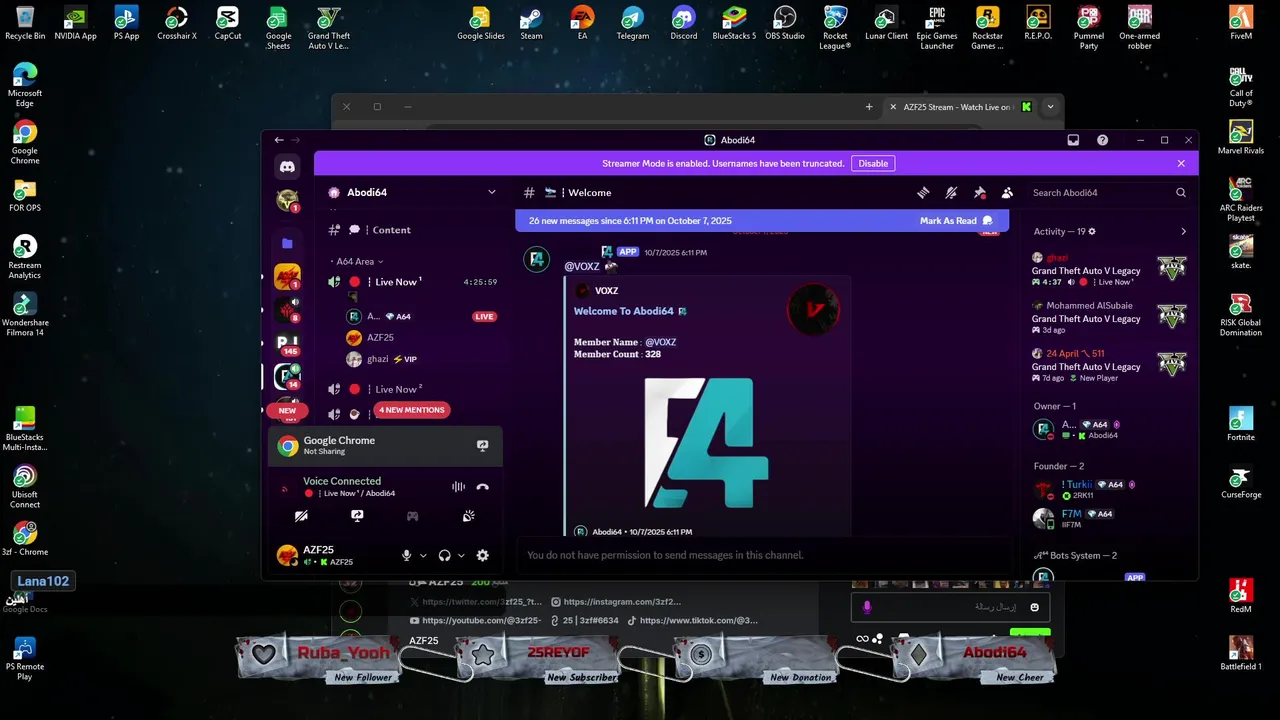
Task: Open the Discord help icon
Action: (1102, 140)
